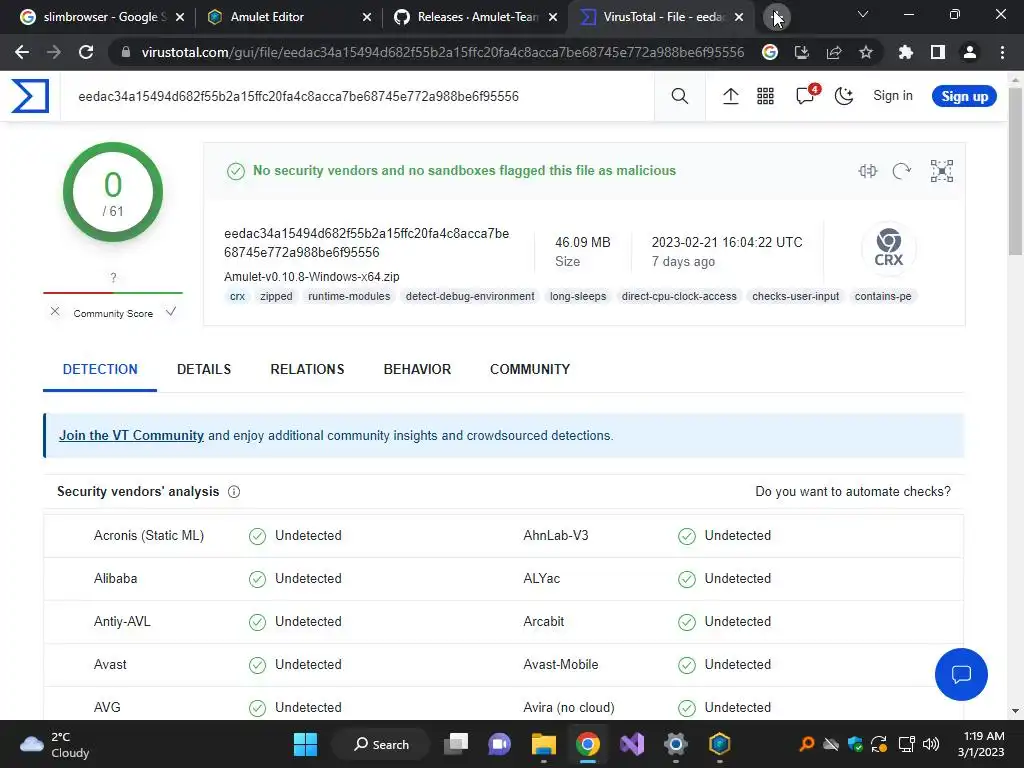Click the runtime-modules tag
The image size is (1024, 768).
pos(349,296)
